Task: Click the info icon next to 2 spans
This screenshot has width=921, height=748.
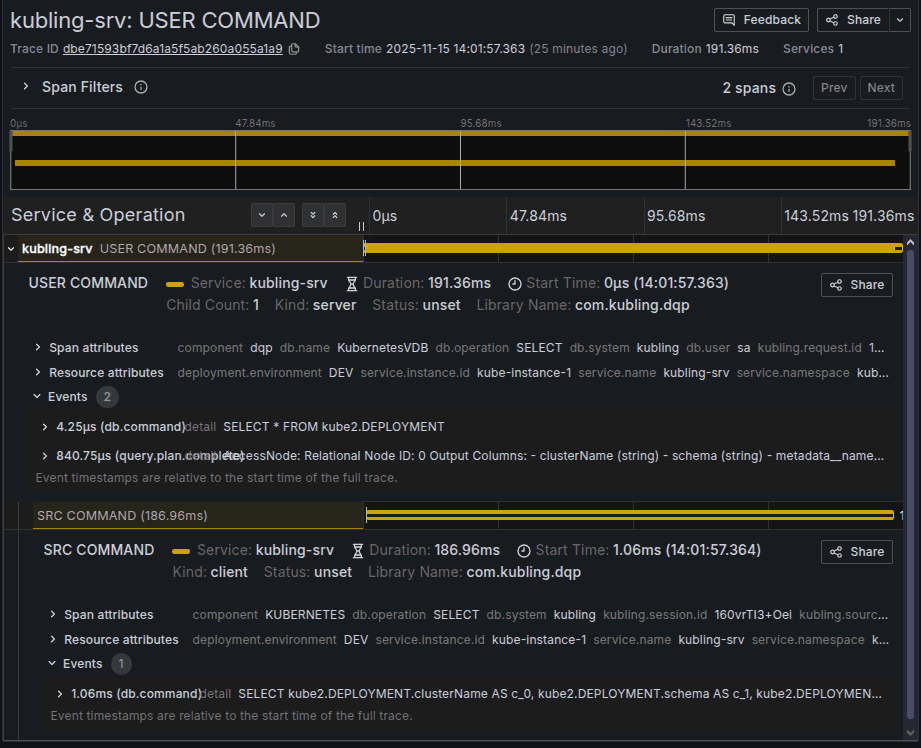Action: coord(789,88)
